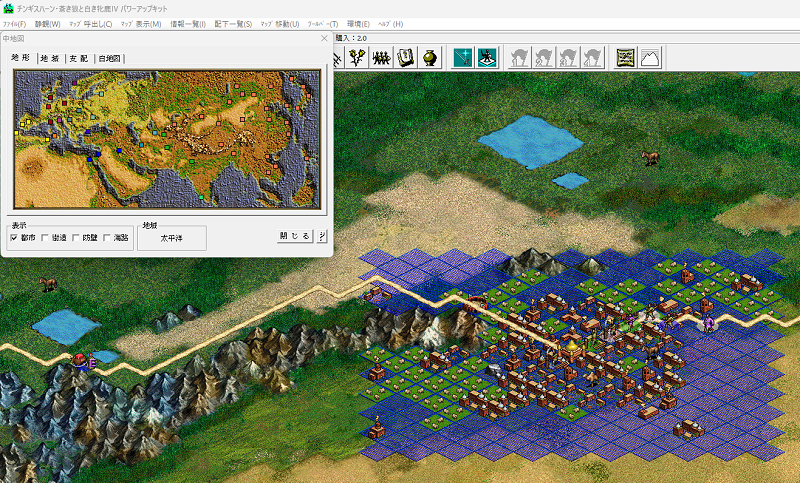The height and width of the screenshot is (483, 800).
Task: Switch to the 地域 tab
Action: coord(51,59)
